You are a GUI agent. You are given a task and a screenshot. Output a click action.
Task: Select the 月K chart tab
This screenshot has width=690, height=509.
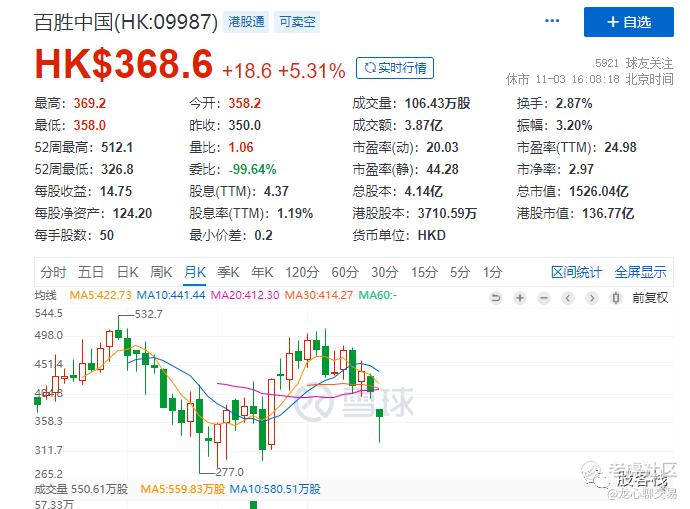195,272
